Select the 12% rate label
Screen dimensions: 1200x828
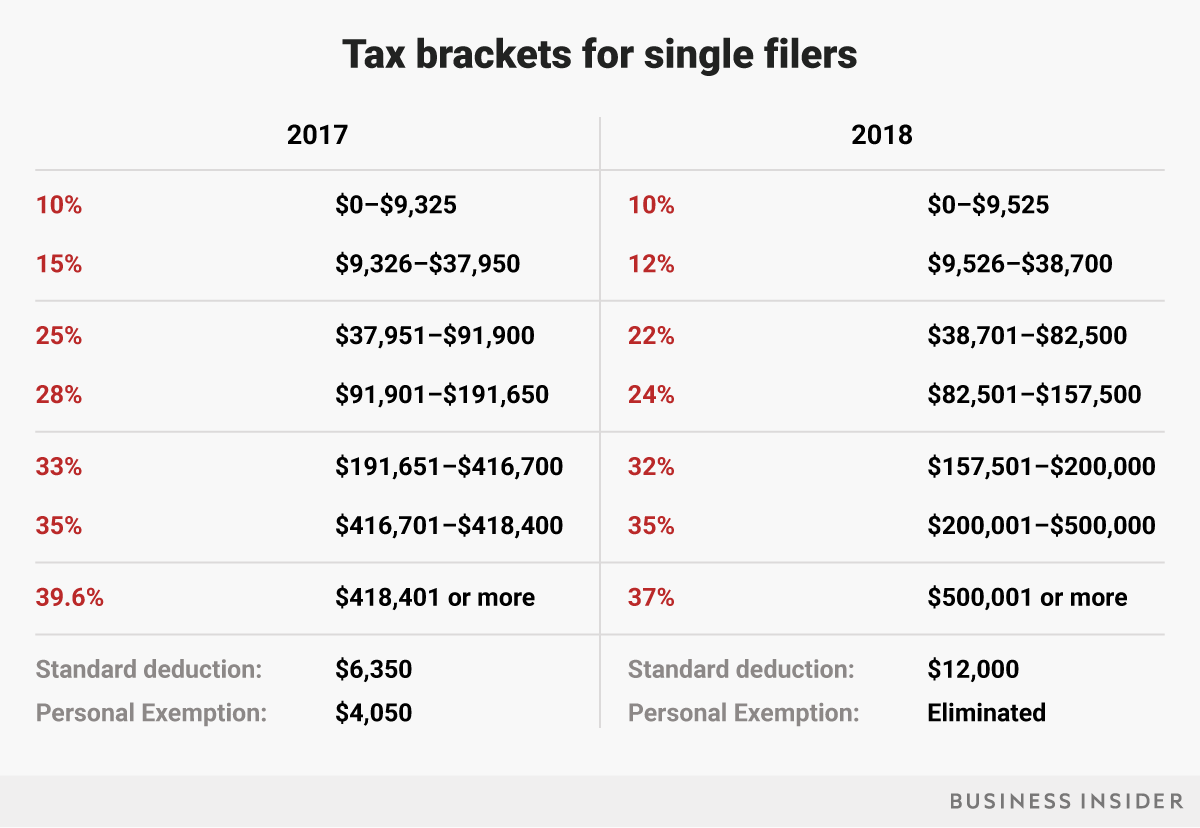[651, 264]
